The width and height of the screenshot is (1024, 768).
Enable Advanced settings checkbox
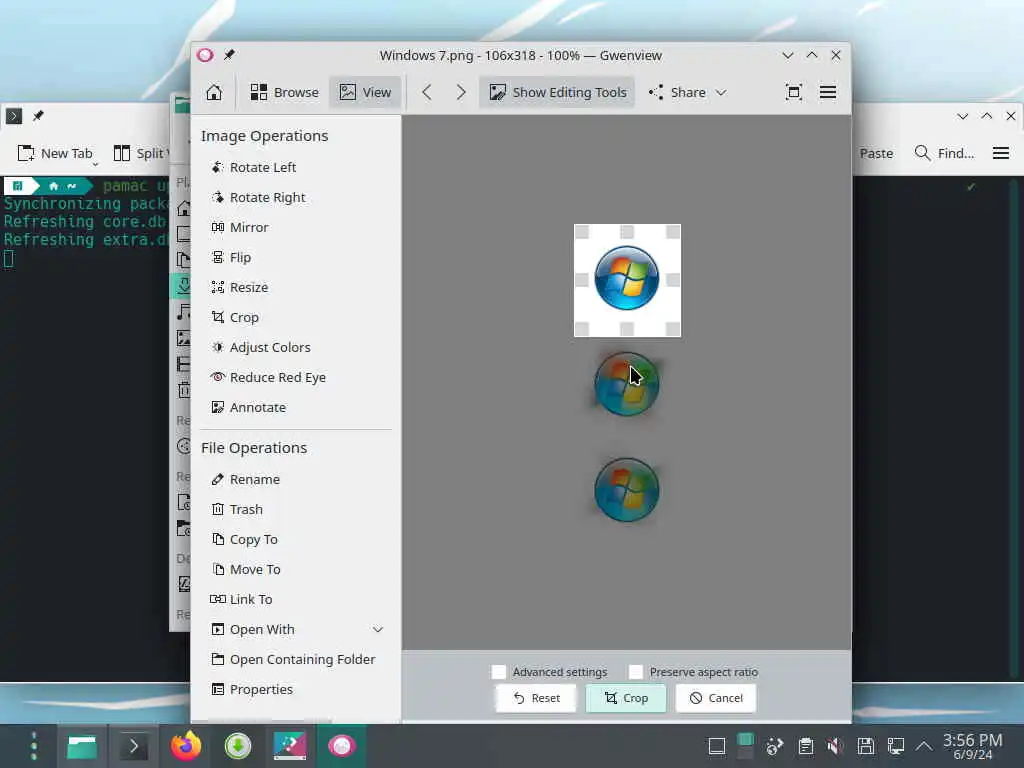point(499,672)
